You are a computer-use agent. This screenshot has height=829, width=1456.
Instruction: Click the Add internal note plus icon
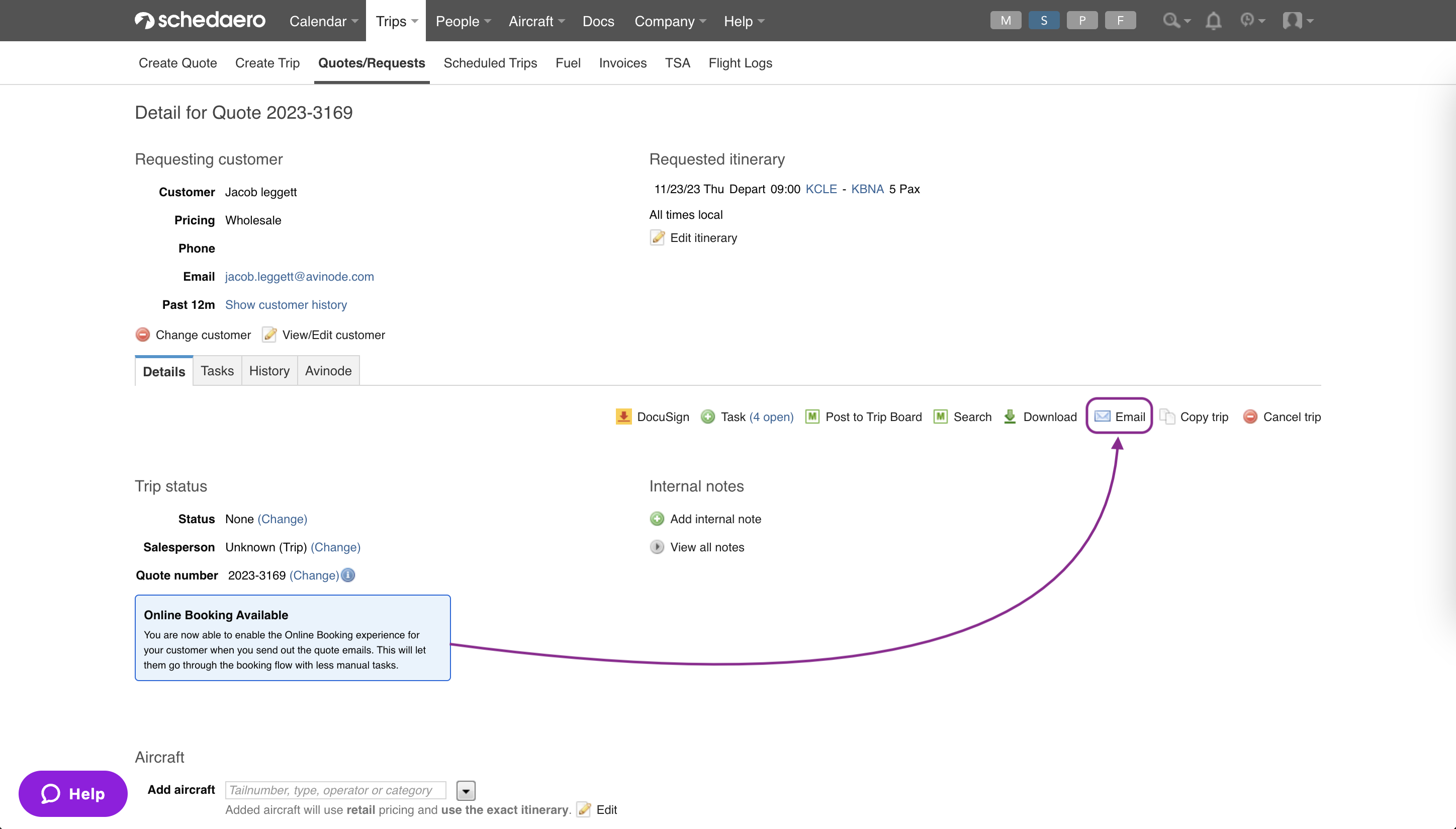pyautogui.click(x=657, y=519)
